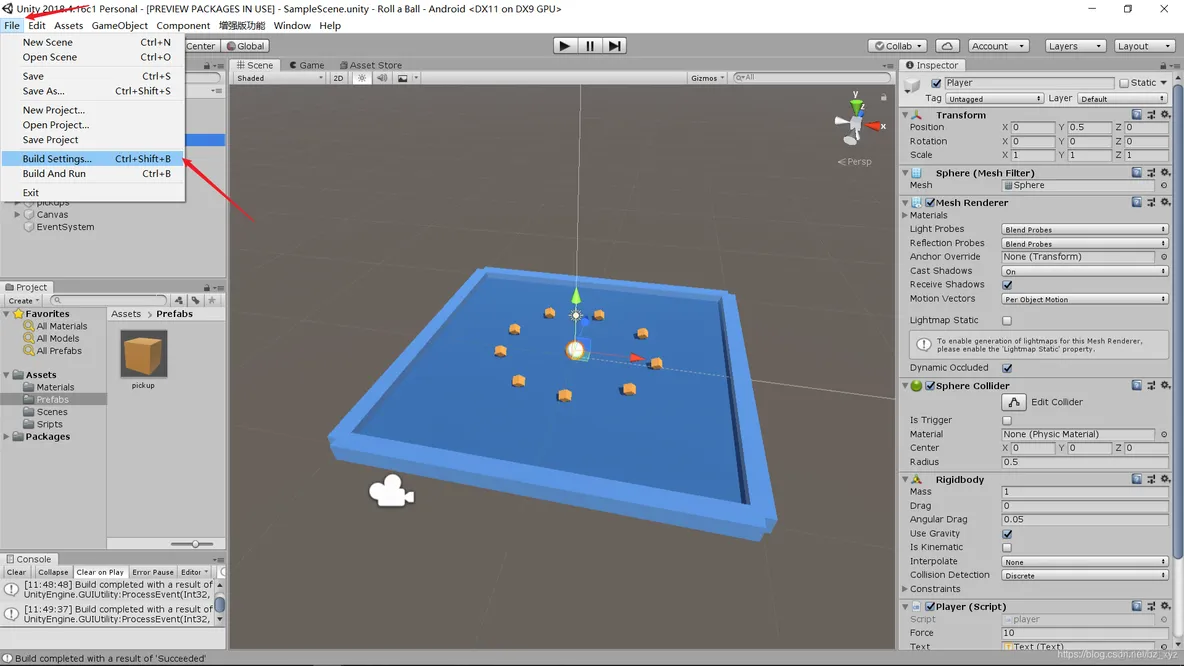Open Anchor Override object picker
The image size is (1184, 666).
(x=1164, y=257)
